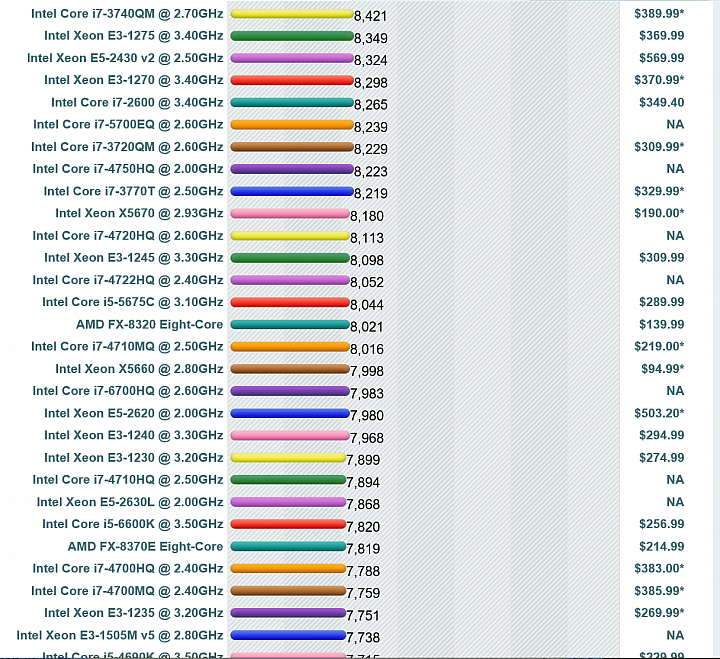Image resolution: width=720 pixels, height=659 pixels.
Task: Click Intel Core i7-3720QM @ 2.60GHz
Action: coord(127,147)
